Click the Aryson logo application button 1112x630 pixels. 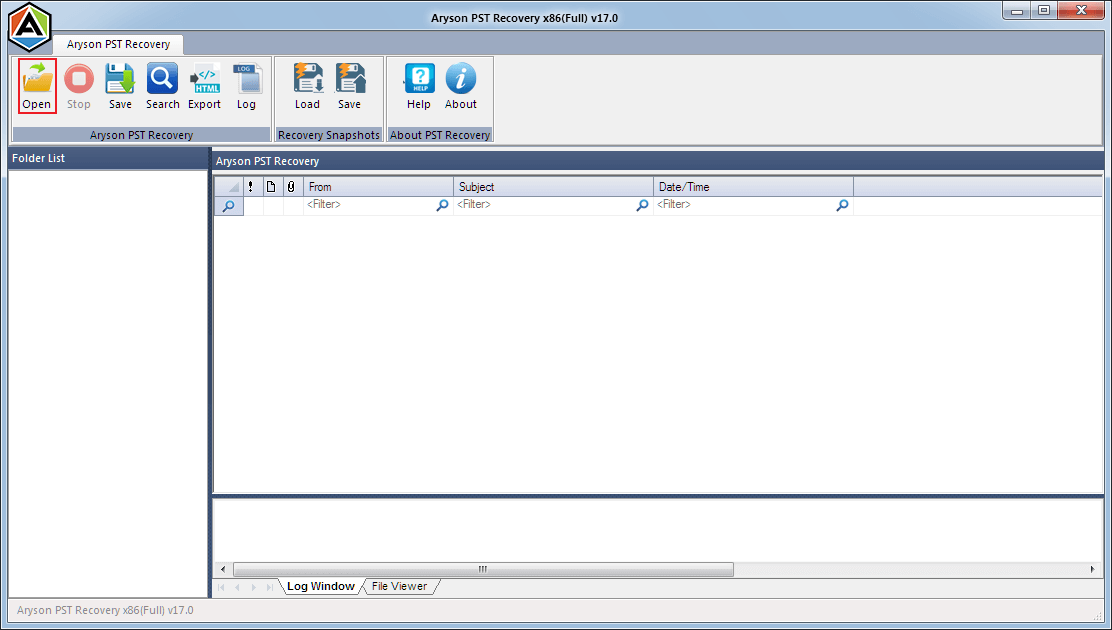(x=30, y=28)
